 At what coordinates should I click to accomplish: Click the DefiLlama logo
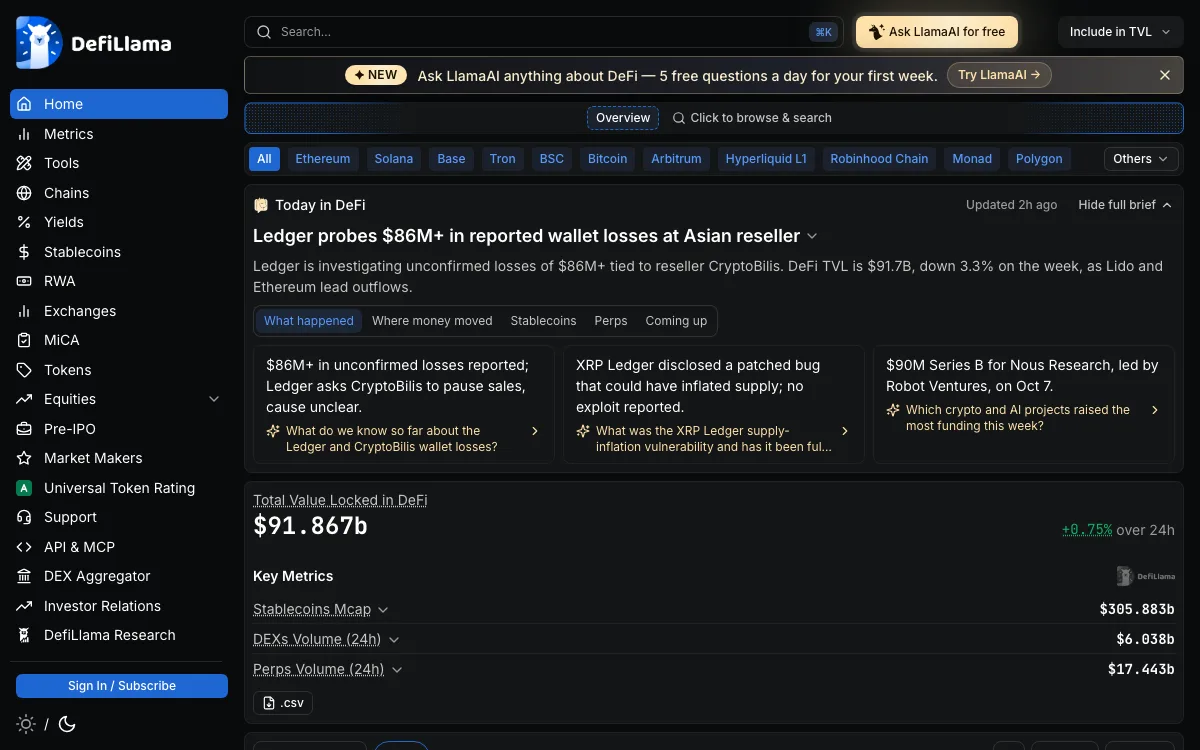(94, 43)
